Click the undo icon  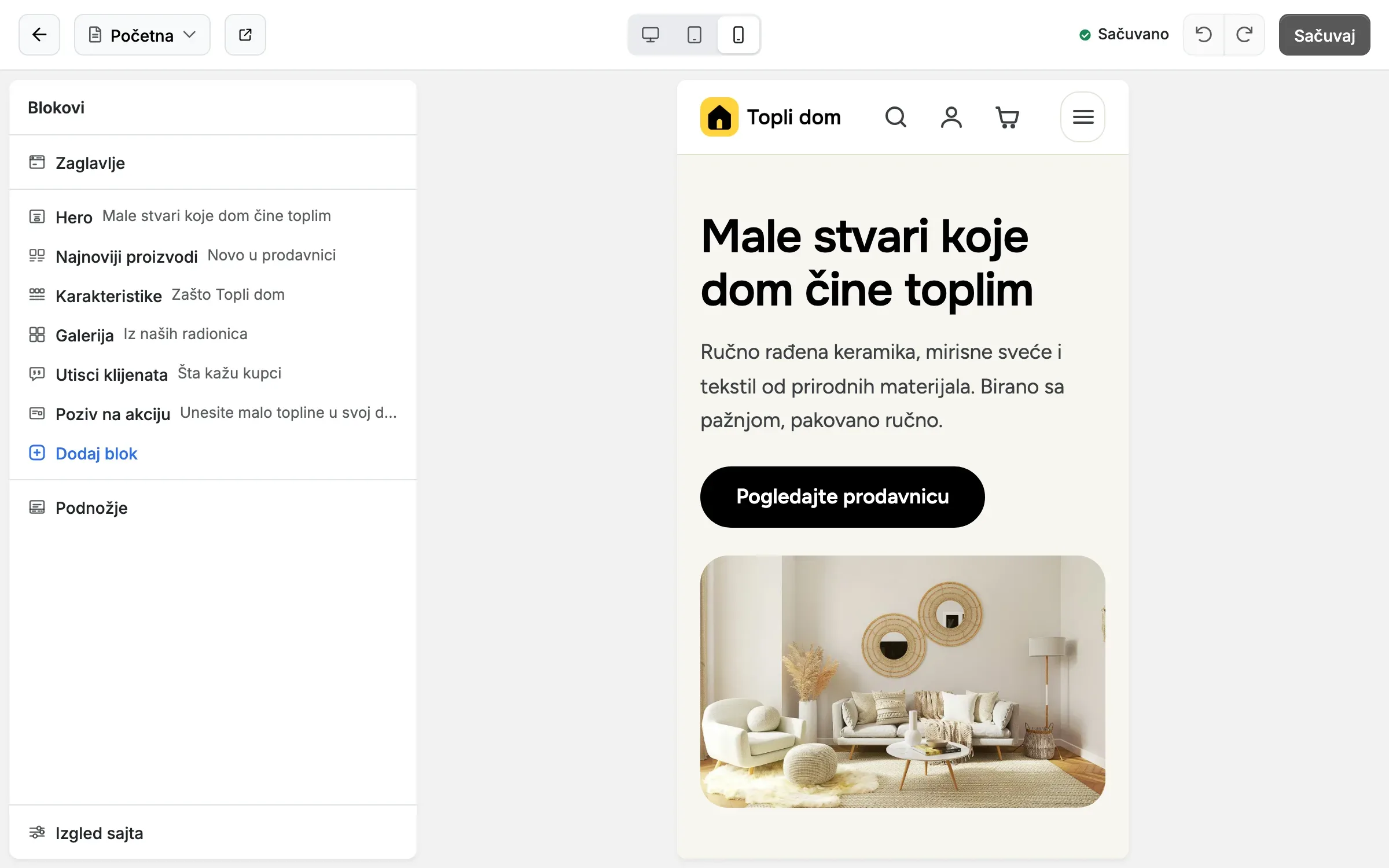1204,35
